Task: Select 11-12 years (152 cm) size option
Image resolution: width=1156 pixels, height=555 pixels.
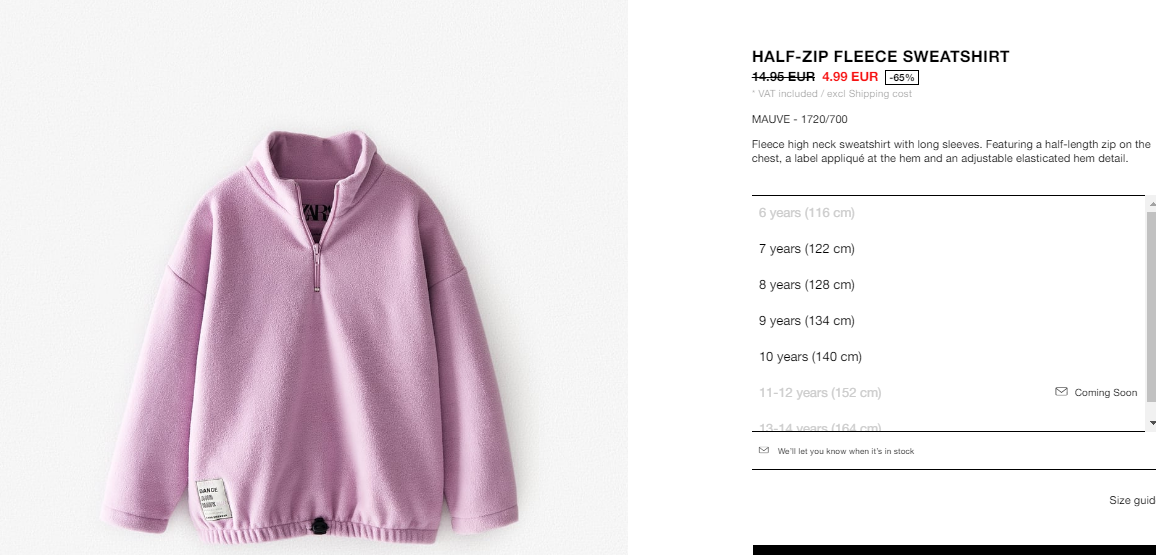Action: click(948, 393)
